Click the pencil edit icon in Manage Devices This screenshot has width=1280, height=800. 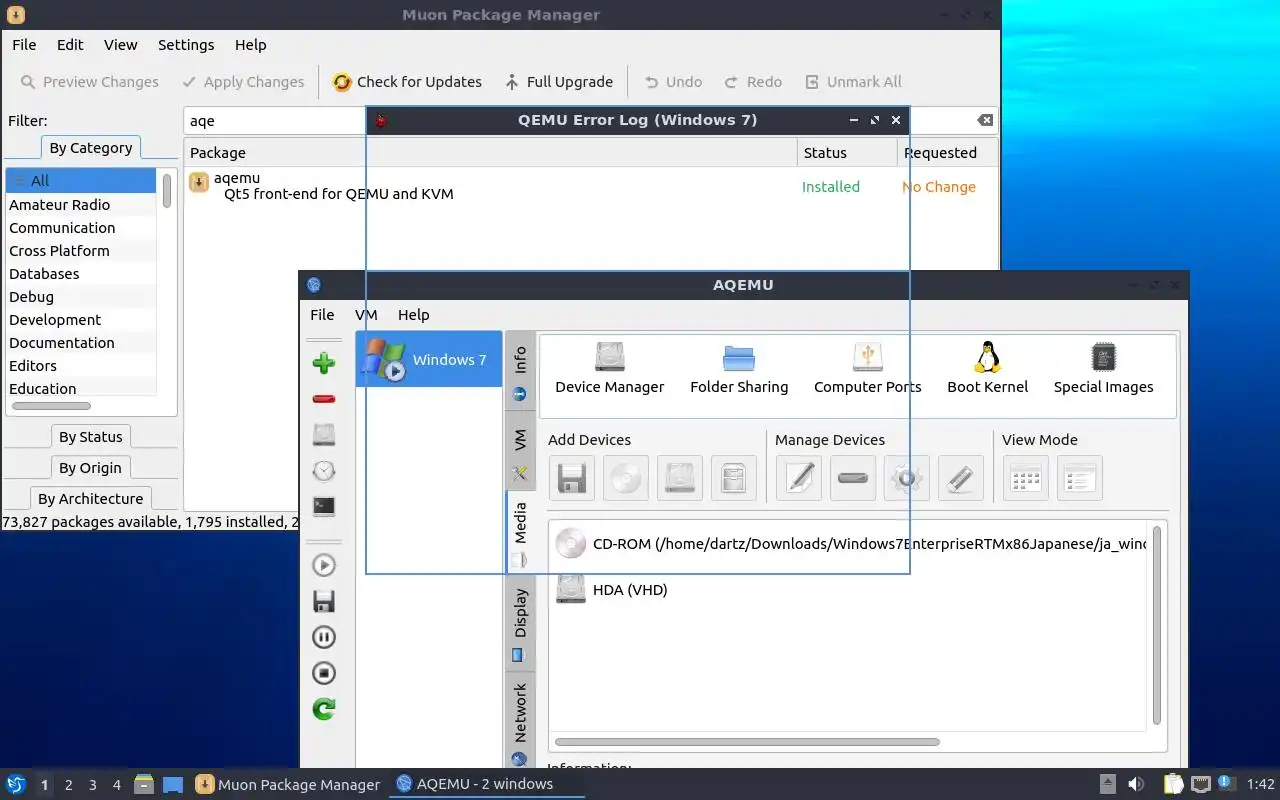click(799, 478)
